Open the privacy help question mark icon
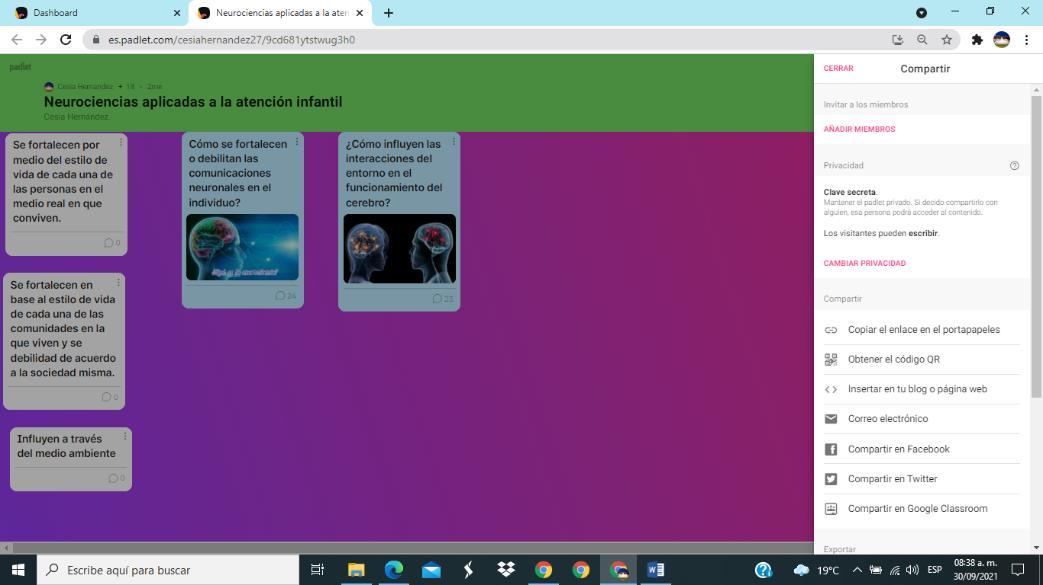This screenshot has width=1043, height=585. [x=1014, y=166]
